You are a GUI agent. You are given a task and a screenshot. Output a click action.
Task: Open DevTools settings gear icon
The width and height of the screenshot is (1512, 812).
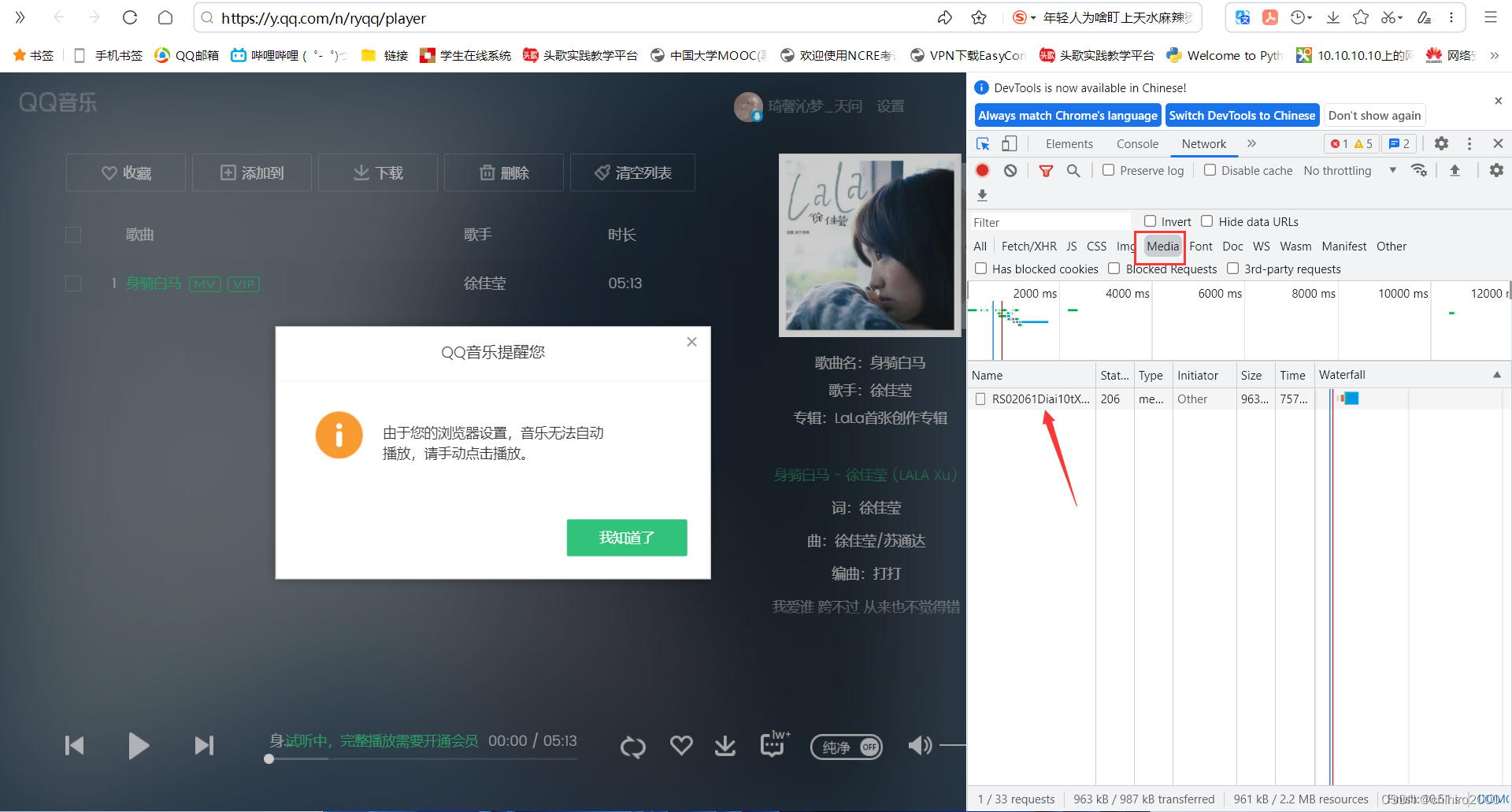click(x=1441, y=143)
